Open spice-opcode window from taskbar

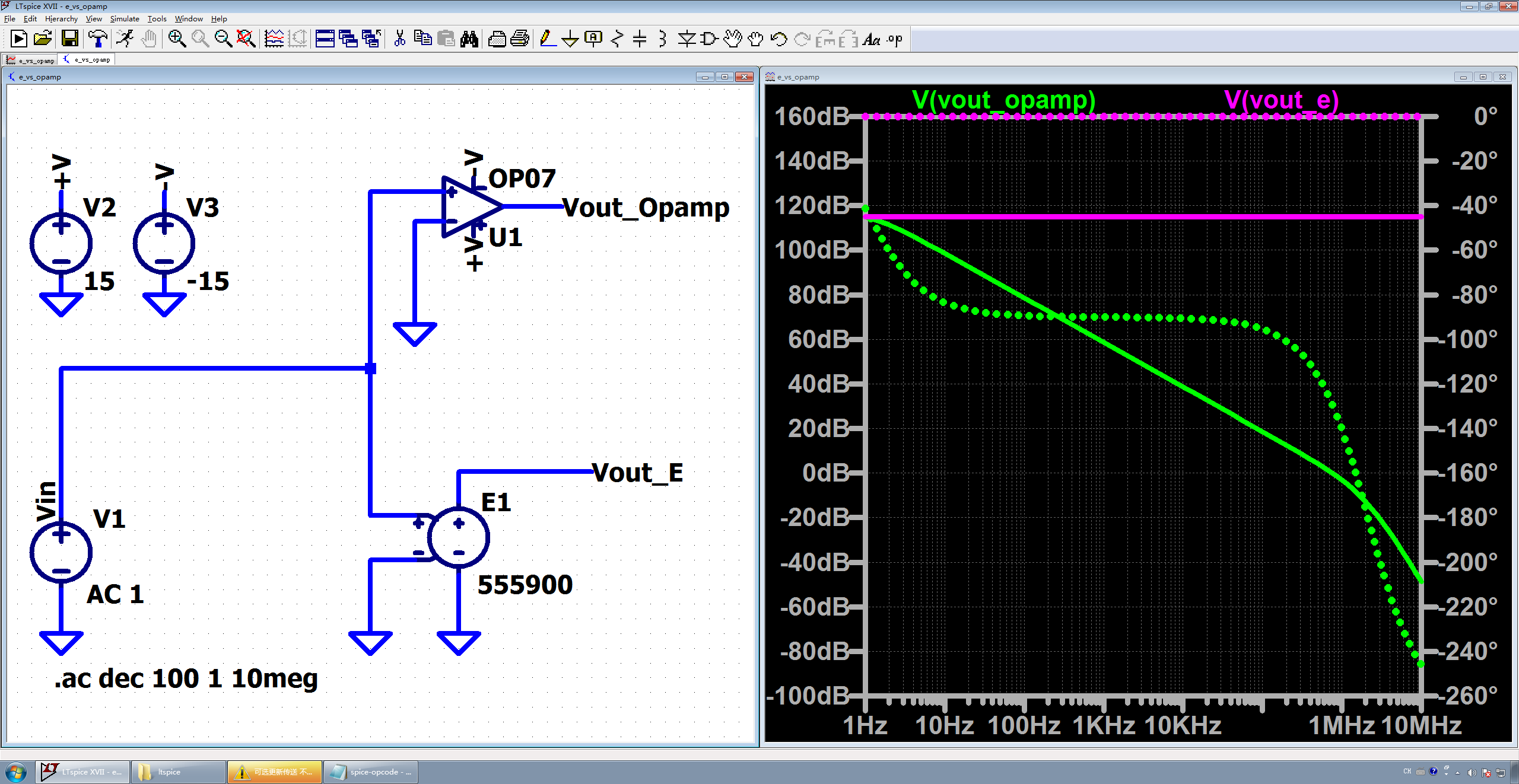pyautogui.click(x=371, y=772)
